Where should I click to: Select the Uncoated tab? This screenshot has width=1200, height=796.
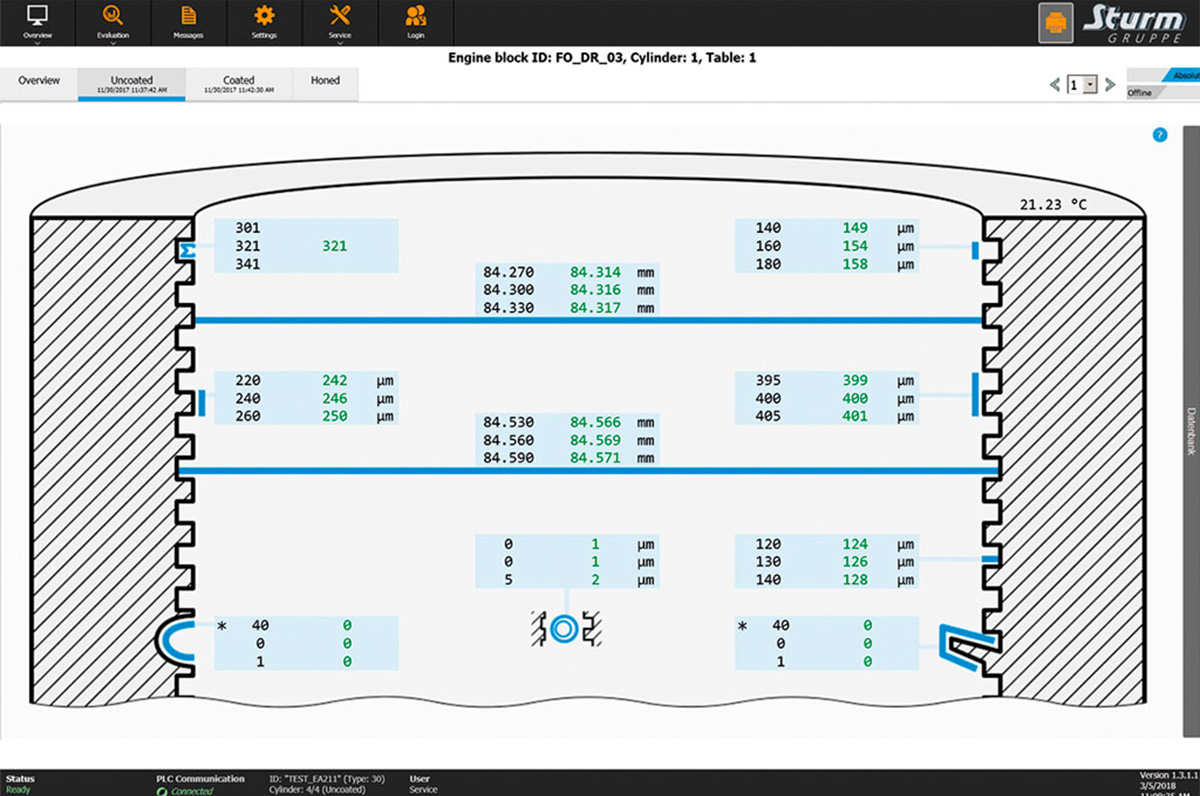pos(132,84)
